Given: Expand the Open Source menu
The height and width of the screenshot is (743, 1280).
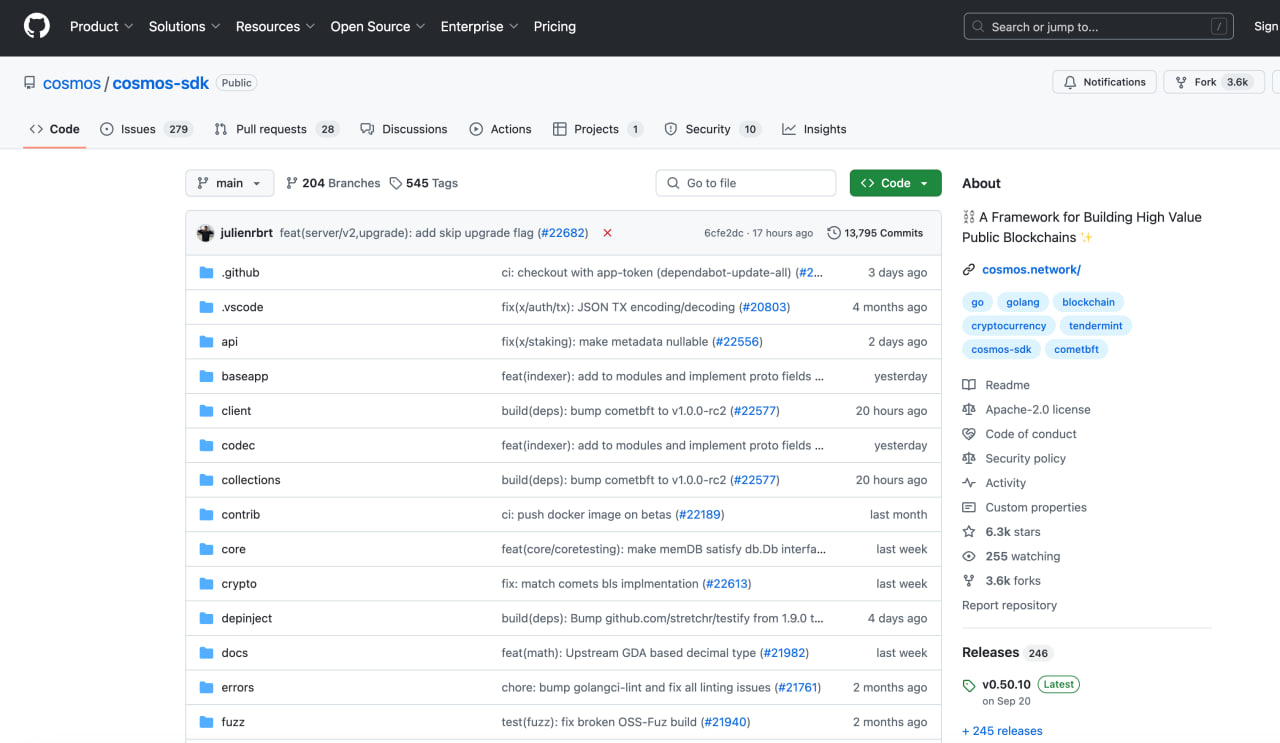Looking at the screenshot, I should (x=377, y=27).
